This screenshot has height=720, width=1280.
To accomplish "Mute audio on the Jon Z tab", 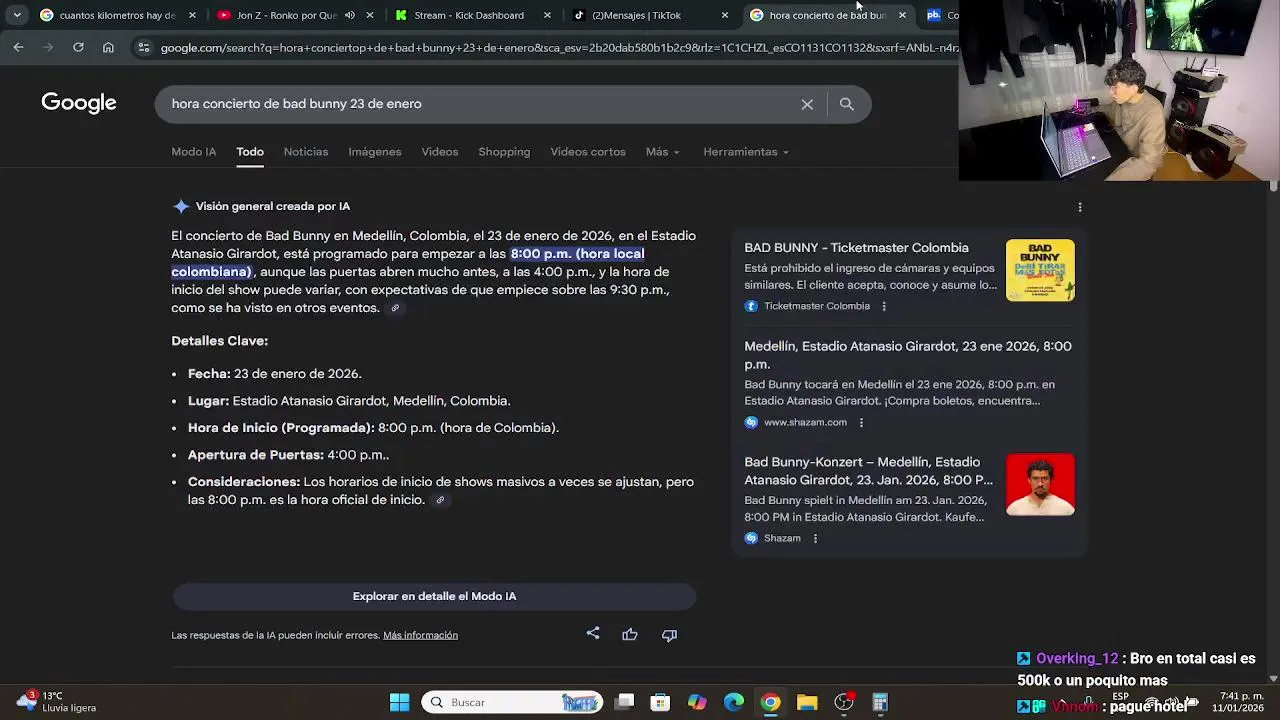I will [x=350, y=15].
